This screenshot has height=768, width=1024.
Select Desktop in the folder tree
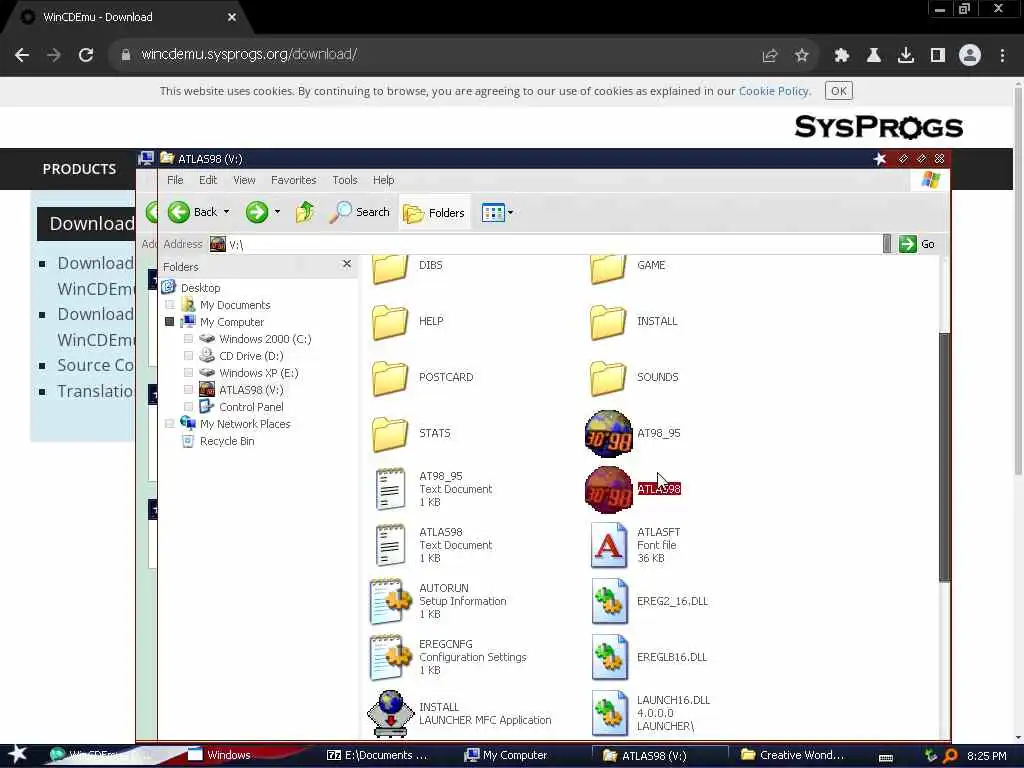tap(200, 288)
